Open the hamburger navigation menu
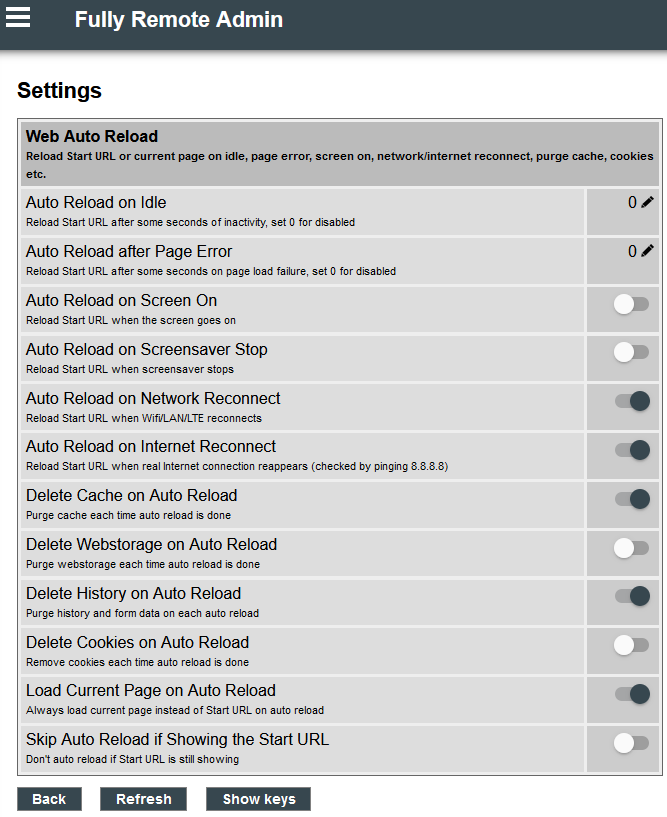The height and width of the screenshot is (817, 667). tap(18, 17)
